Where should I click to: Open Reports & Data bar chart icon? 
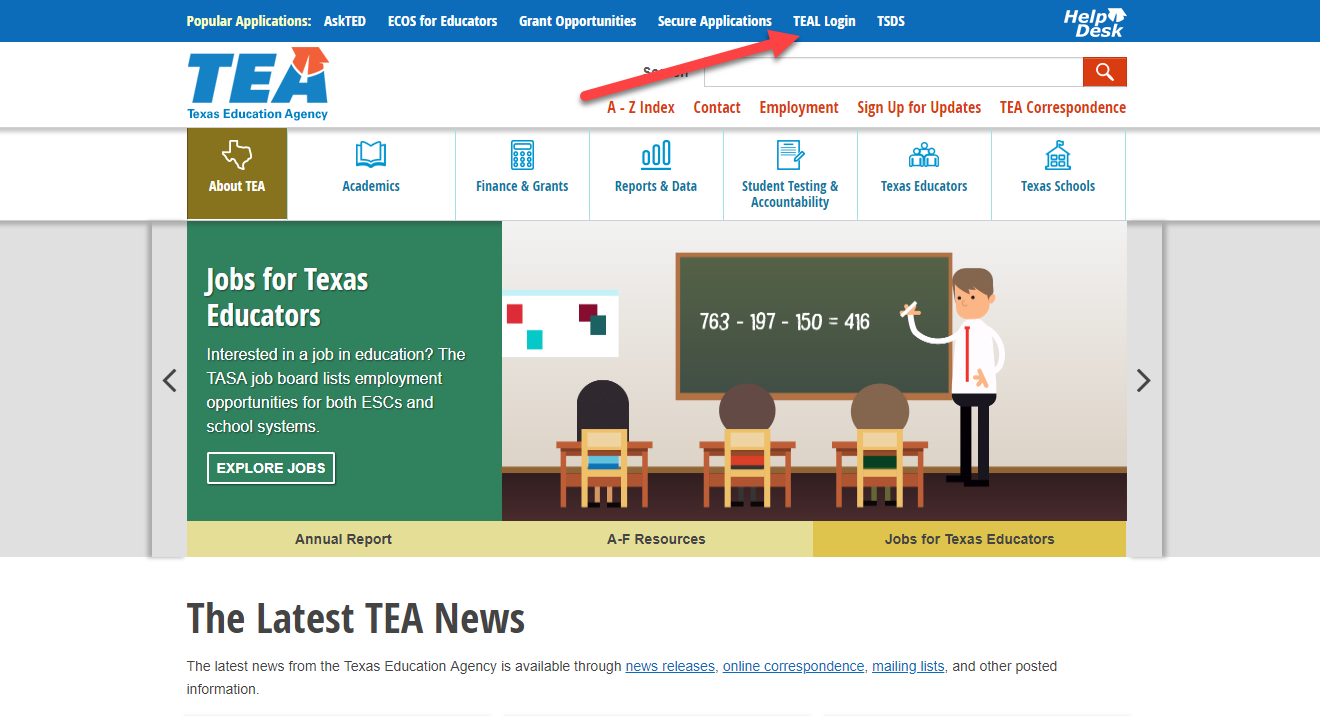pos(656,156)
